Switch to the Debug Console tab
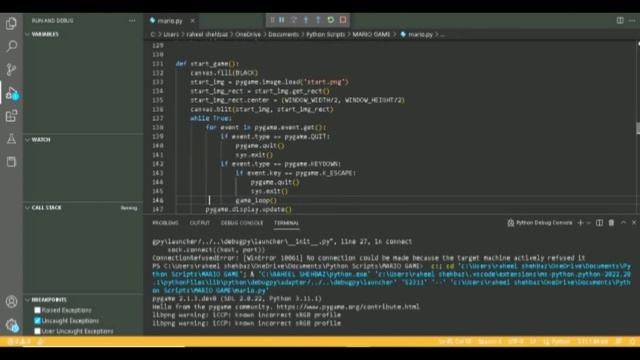Screen dimensions: 640x360 242,223
